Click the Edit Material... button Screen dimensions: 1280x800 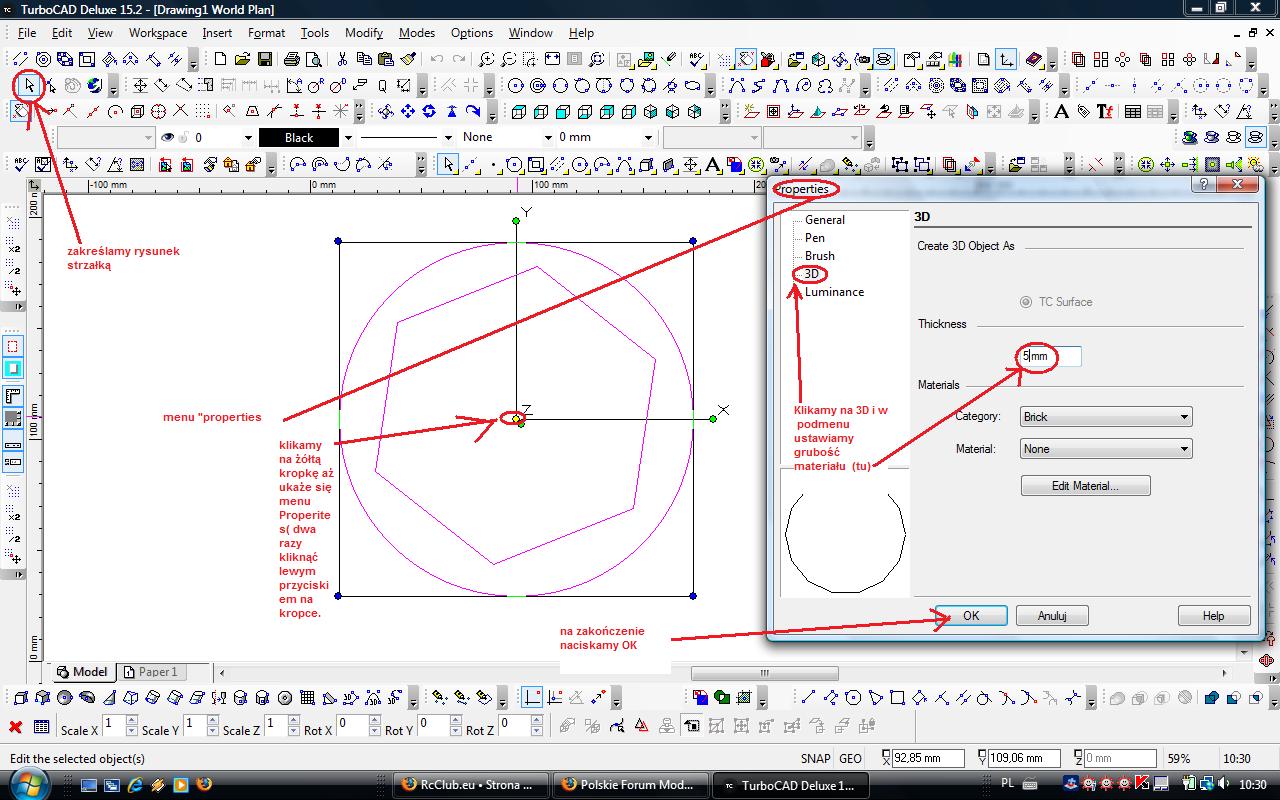[1085, 486]
